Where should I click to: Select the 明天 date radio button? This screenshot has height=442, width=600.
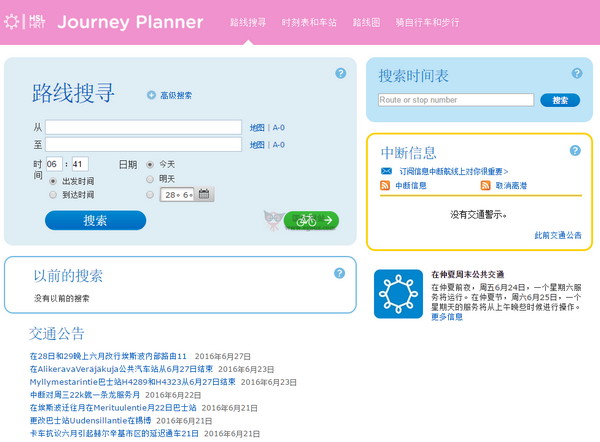pyautogui.click(x=150, y=179)
